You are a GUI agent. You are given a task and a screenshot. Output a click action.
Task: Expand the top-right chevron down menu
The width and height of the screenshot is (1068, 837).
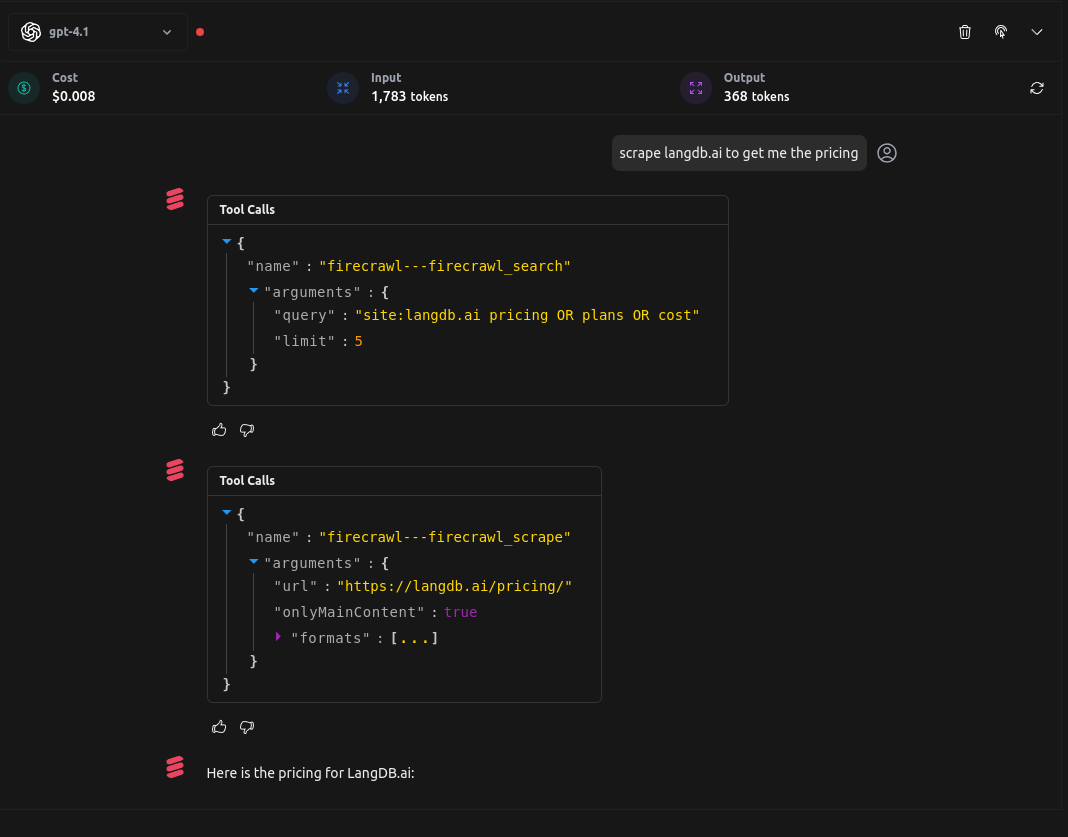[x=1037, y=32]
